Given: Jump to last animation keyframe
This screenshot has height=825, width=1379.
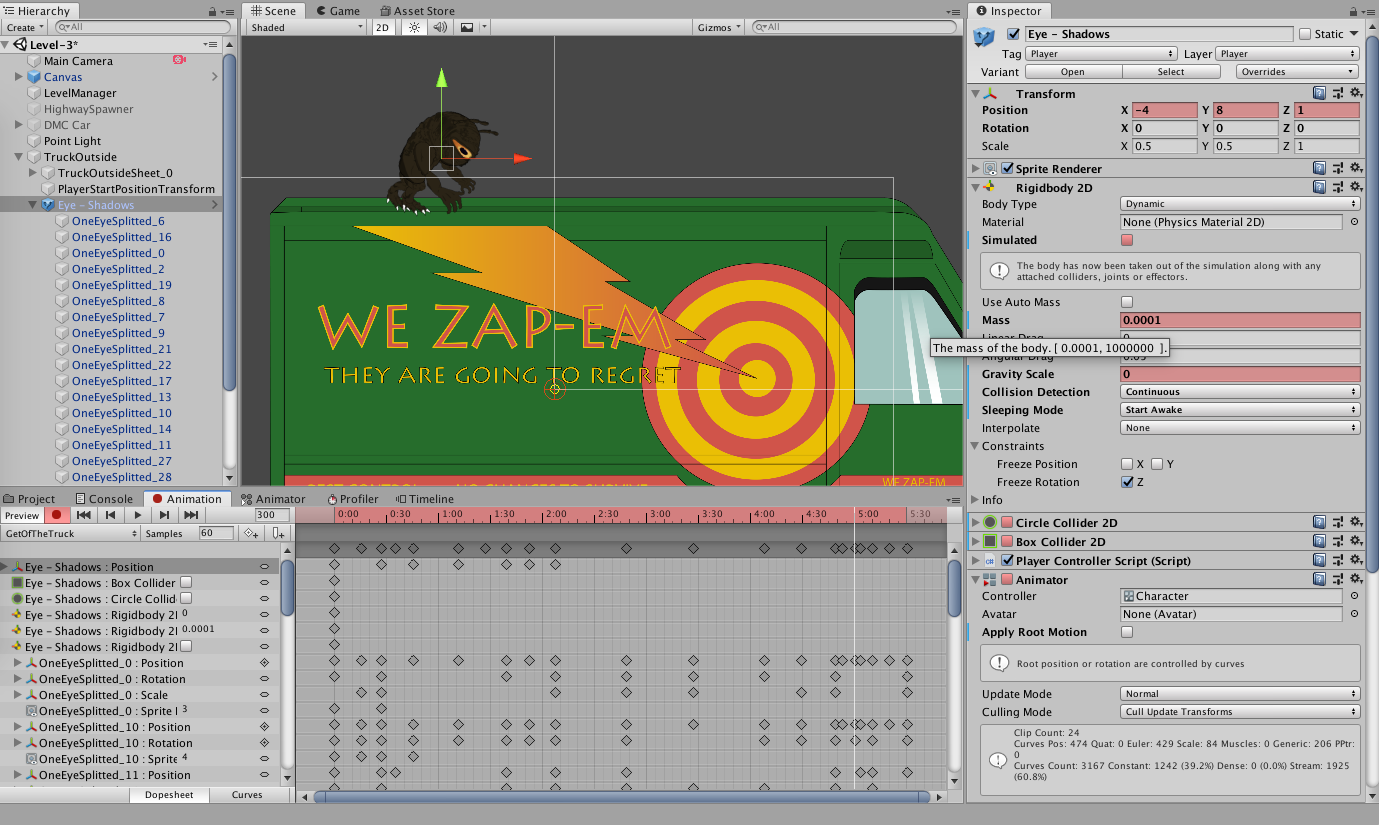Looking at the screenshot, I should tap(190, 515).
